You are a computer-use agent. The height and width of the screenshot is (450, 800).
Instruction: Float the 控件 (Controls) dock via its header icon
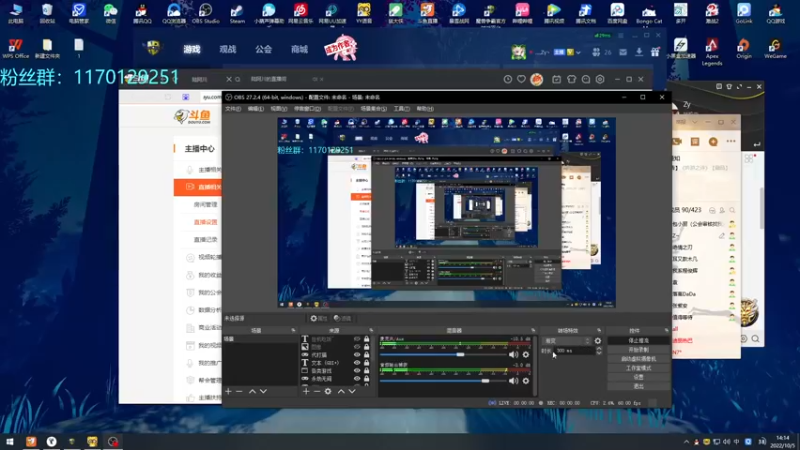(x=666, y=331)
